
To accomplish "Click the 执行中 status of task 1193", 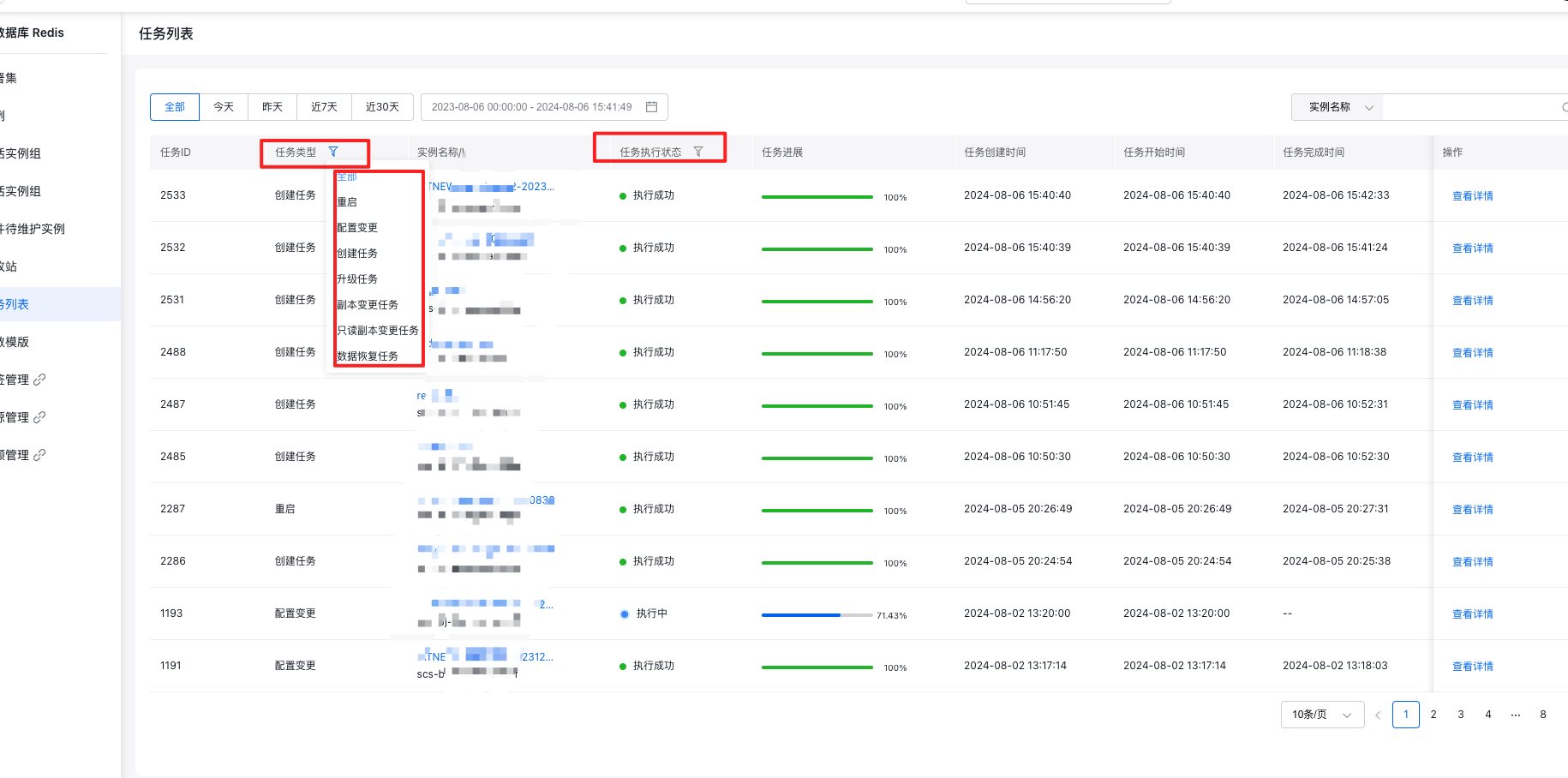I will [x=643, y=613].
